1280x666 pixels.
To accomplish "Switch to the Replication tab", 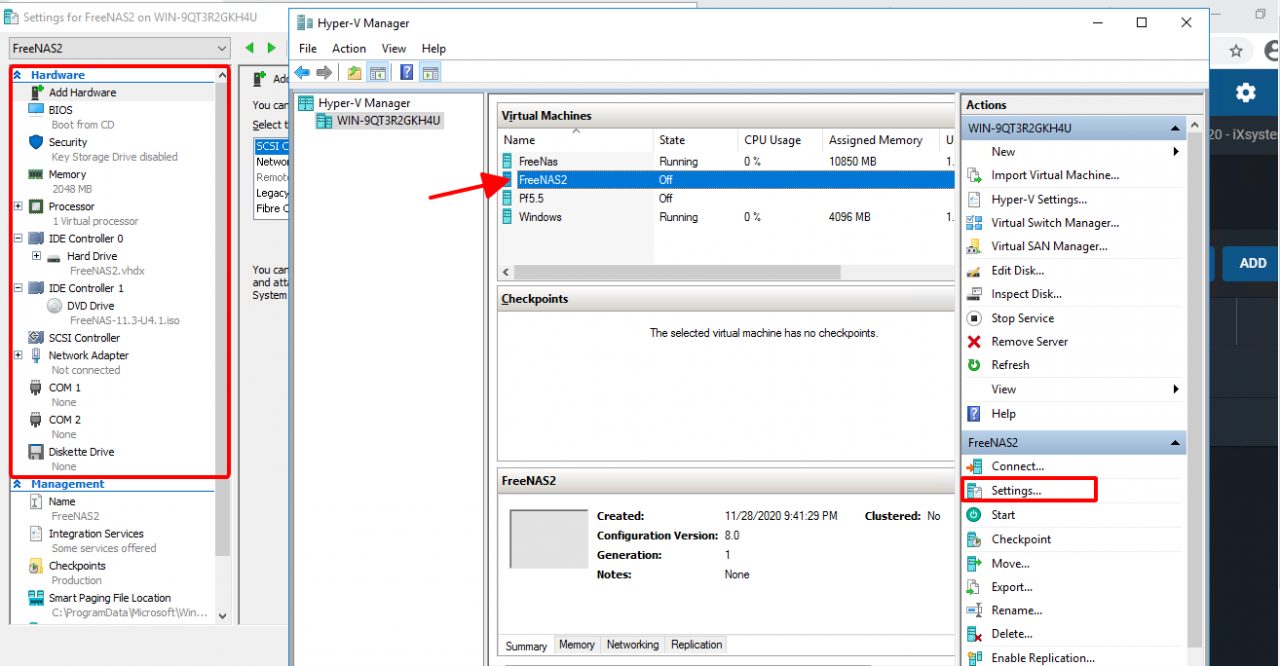I will [x=696, y=645].
